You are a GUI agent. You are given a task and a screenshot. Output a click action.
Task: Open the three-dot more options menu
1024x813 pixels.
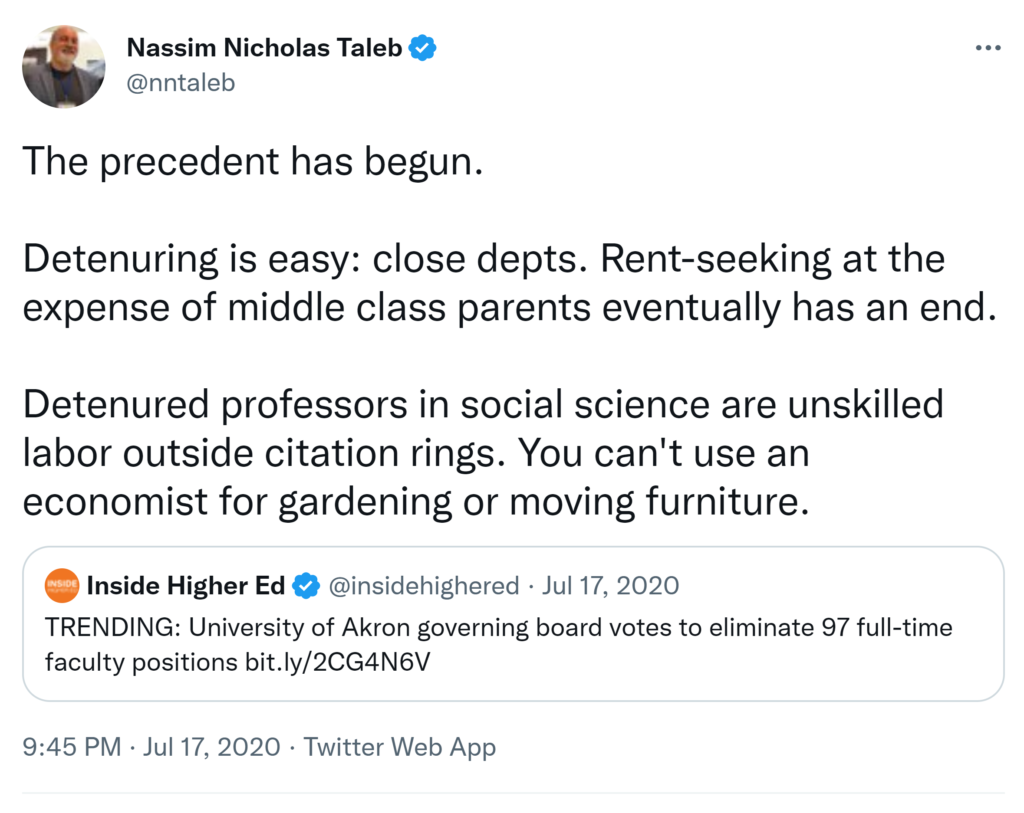click(x=987, y=49)
